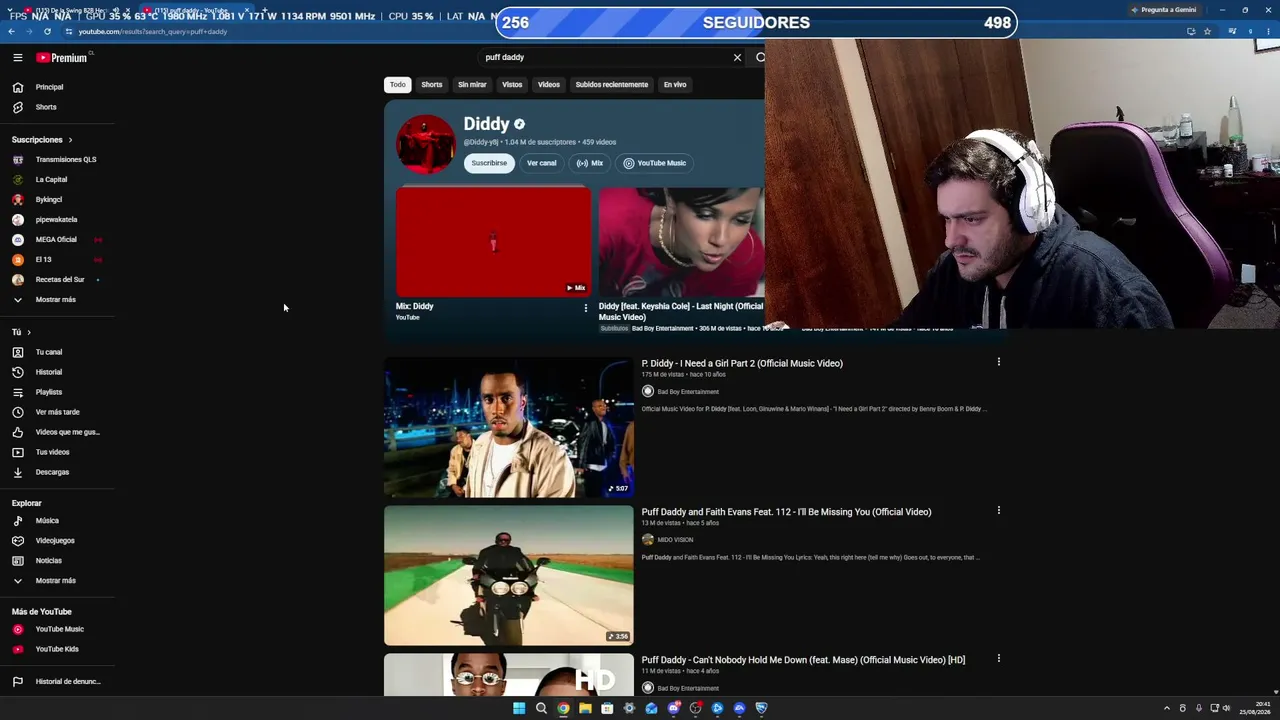Filter results by Vistos chip
Viewport: 1280px width, 720px height.
point(512,85)
